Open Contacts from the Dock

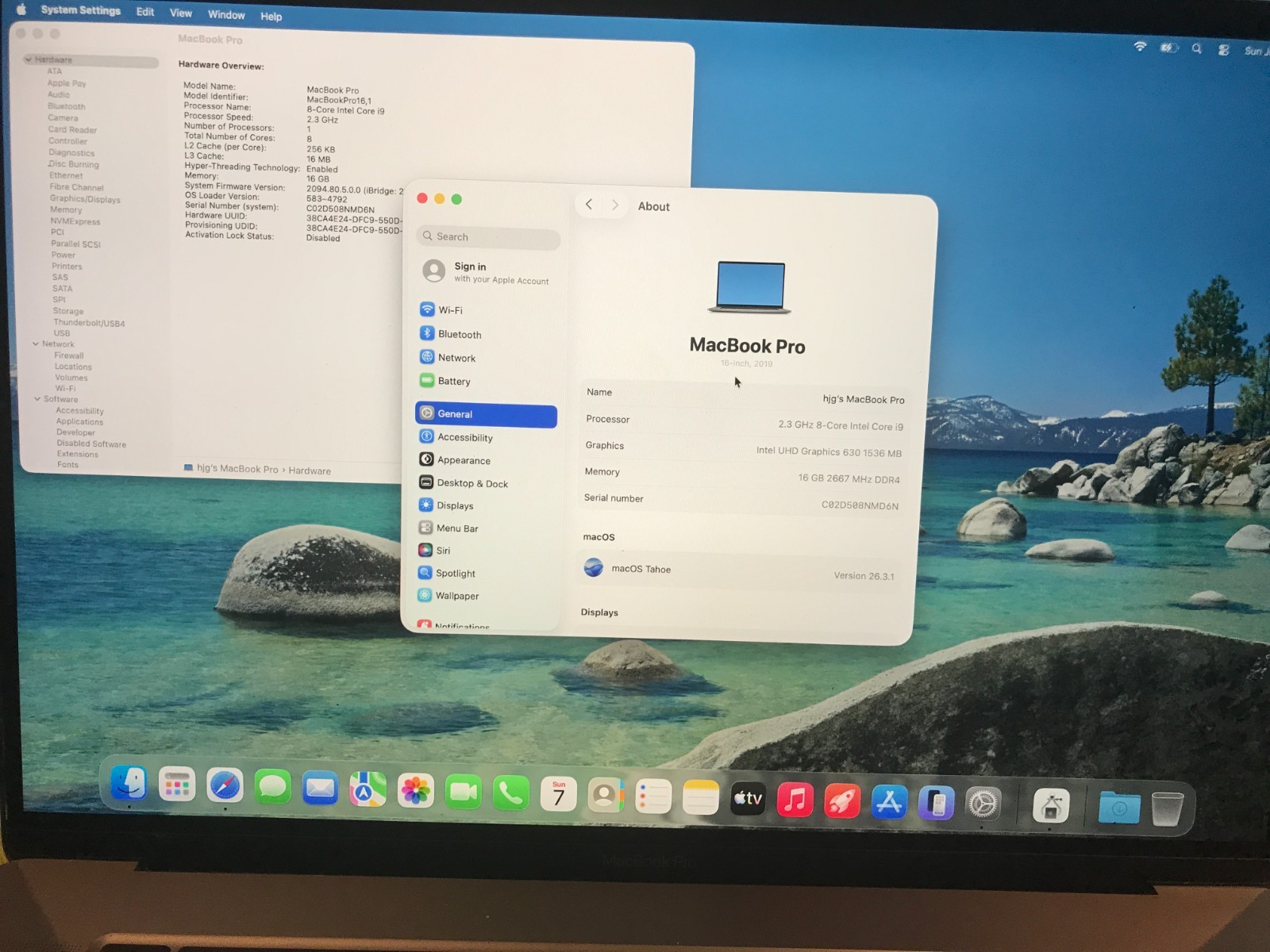[606, 795]
